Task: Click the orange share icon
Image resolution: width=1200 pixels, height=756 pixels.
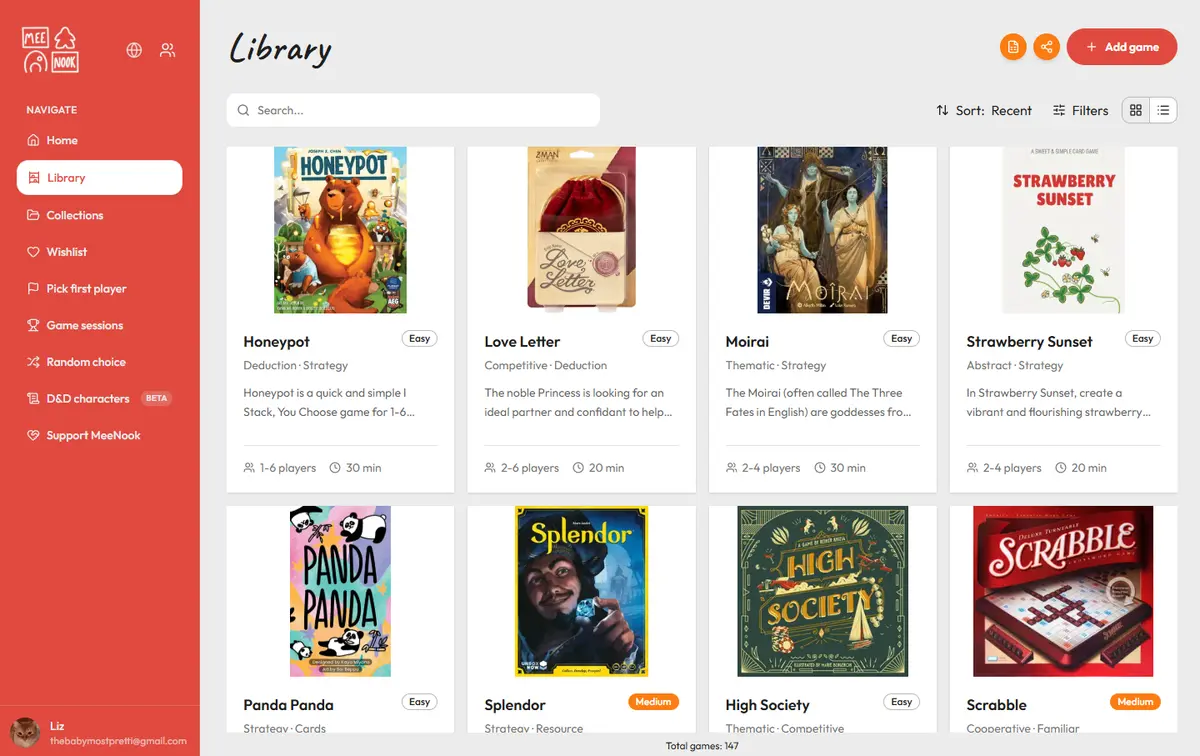Action: coord(1046,47)
